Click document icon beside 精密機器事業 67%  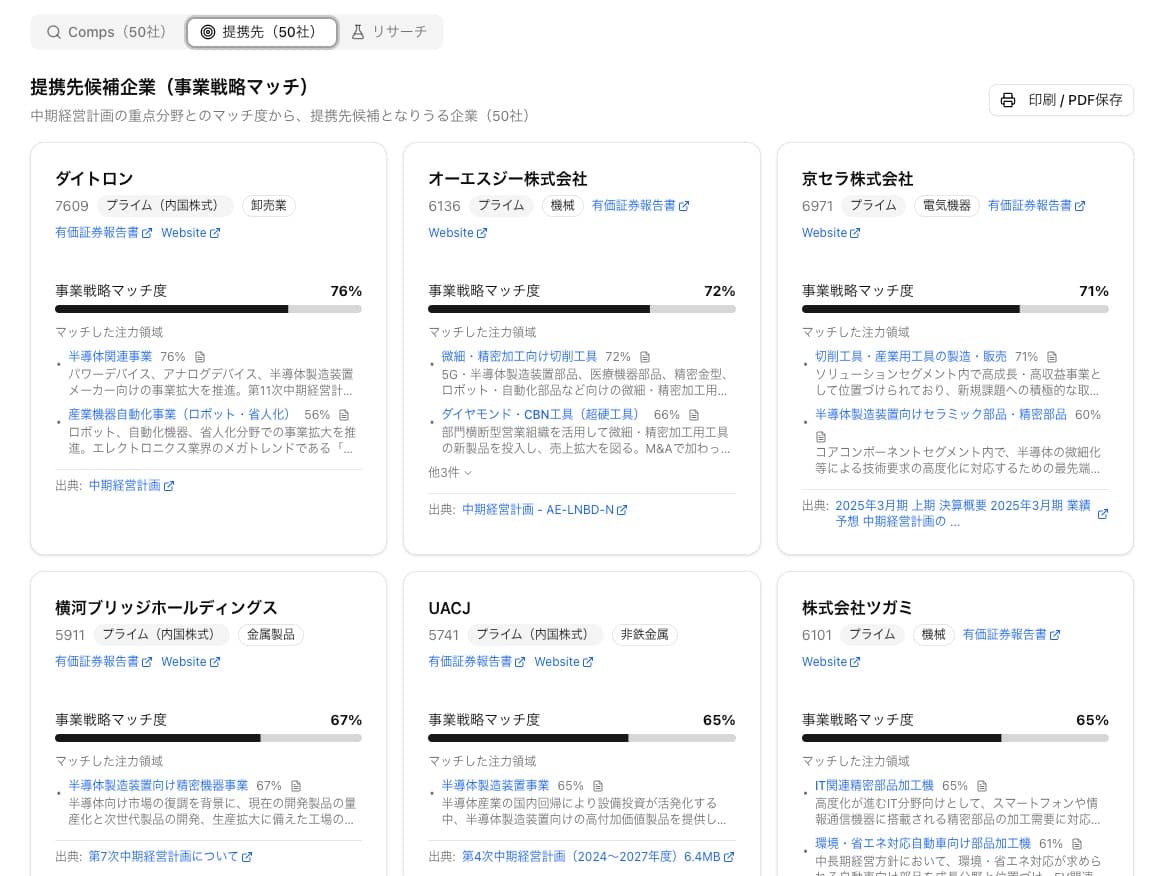296,786
